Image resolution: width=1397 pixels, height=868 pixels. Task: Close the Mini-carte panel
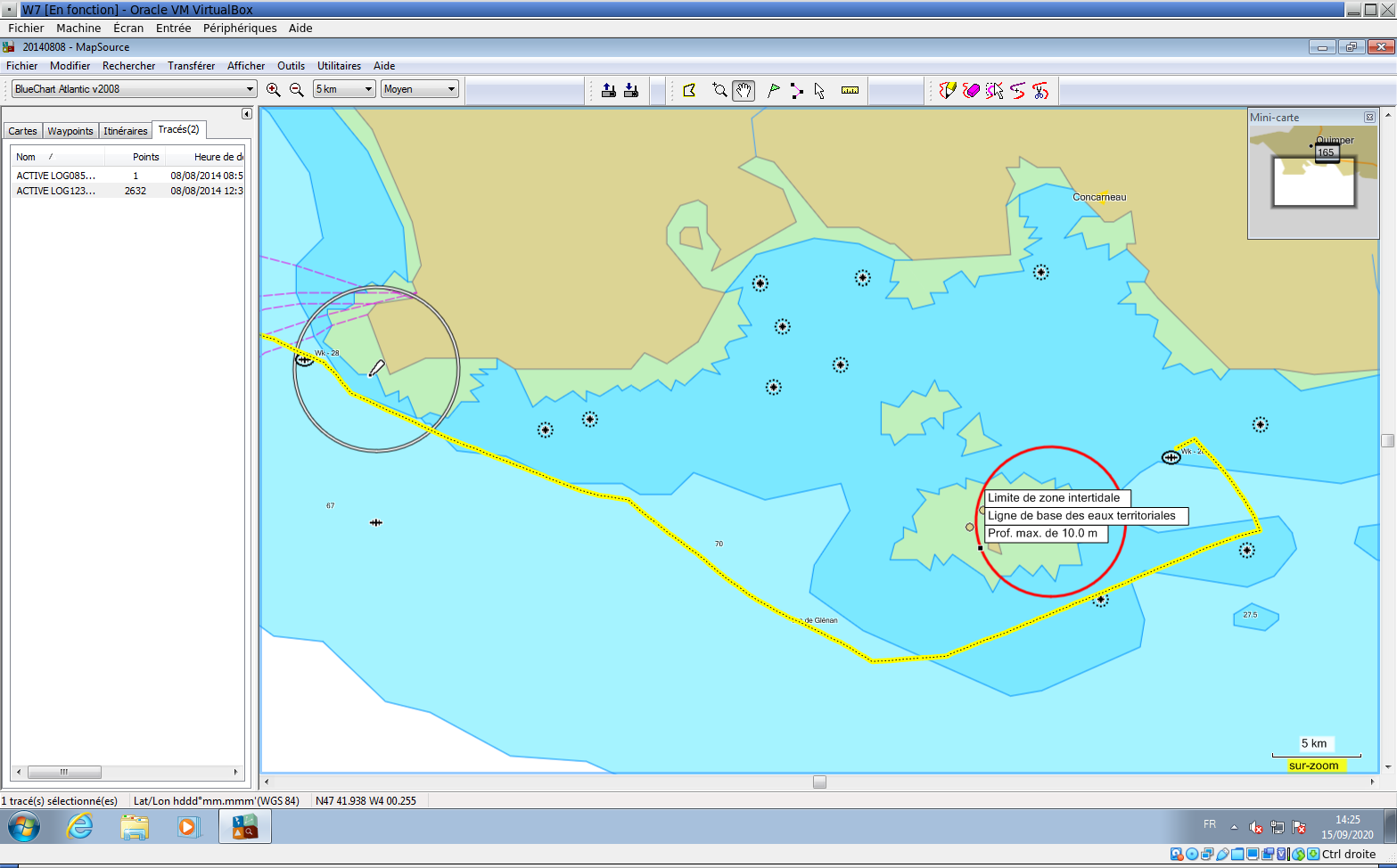tap(1369, 118)
